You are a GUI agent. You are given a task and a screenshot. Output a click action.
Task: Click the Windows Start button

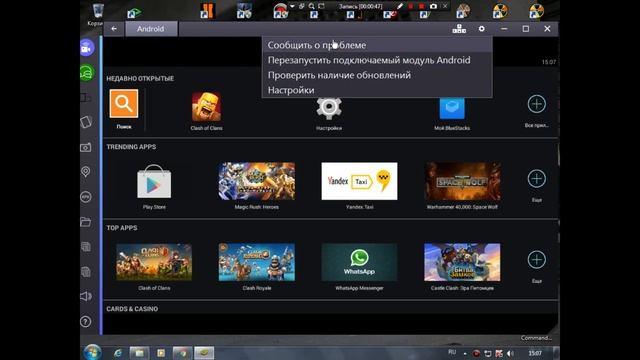pyautogui.click(x=93, y=353)
